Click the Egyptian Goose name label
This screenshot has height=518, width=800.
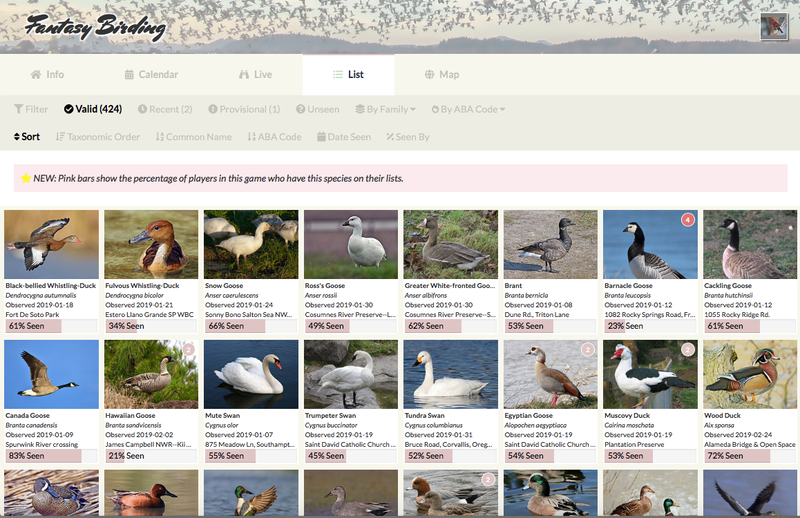[529, 415]
